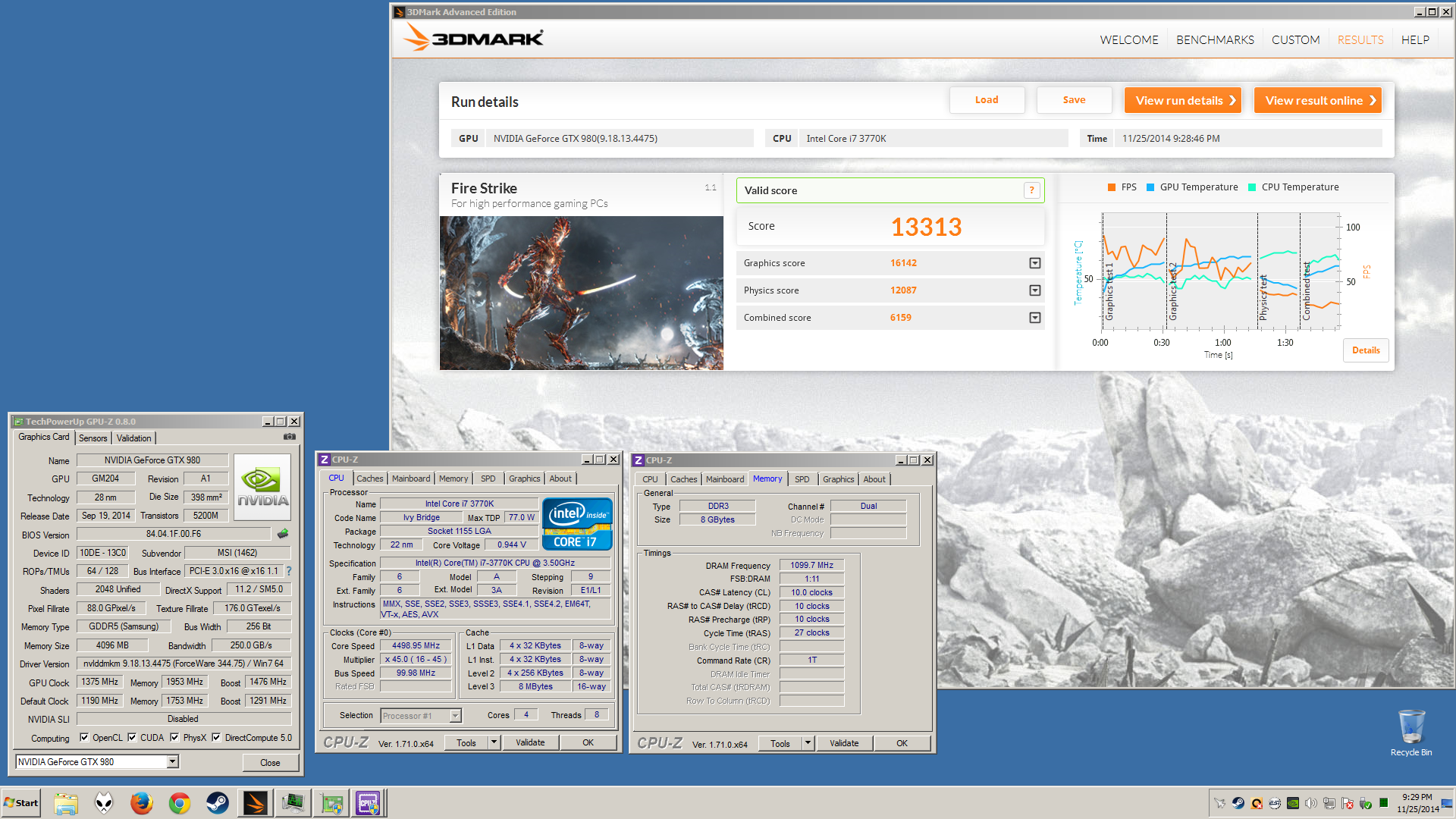
Task: Open Tools dropdown arrow in CPU-Z CPU window
Action: (x=494, y=743)
